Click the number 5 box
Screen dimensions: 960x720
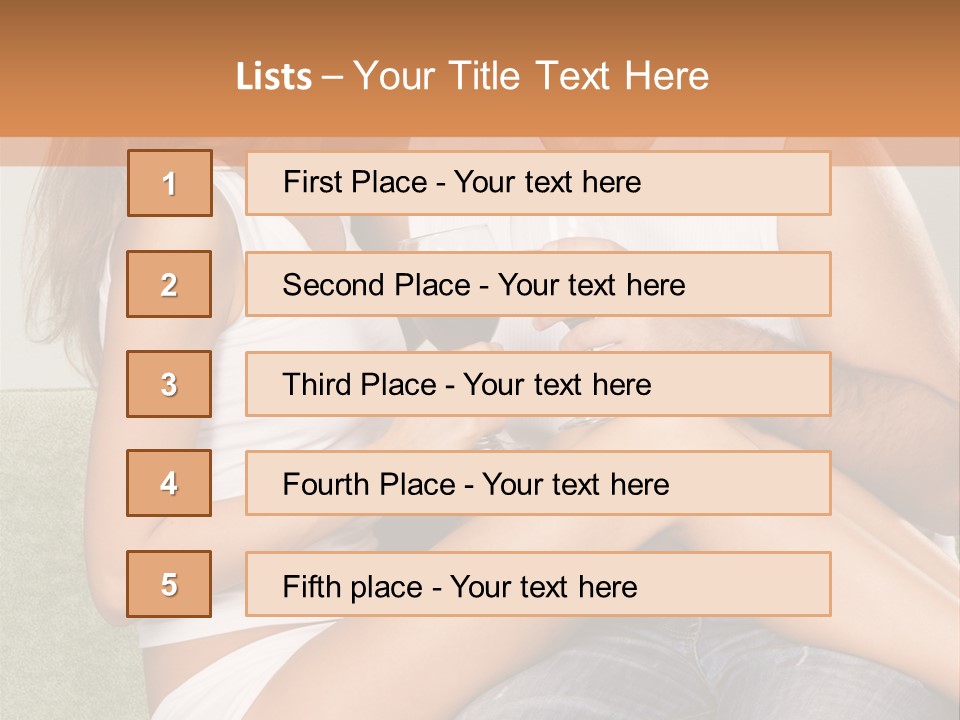point(169,584)
